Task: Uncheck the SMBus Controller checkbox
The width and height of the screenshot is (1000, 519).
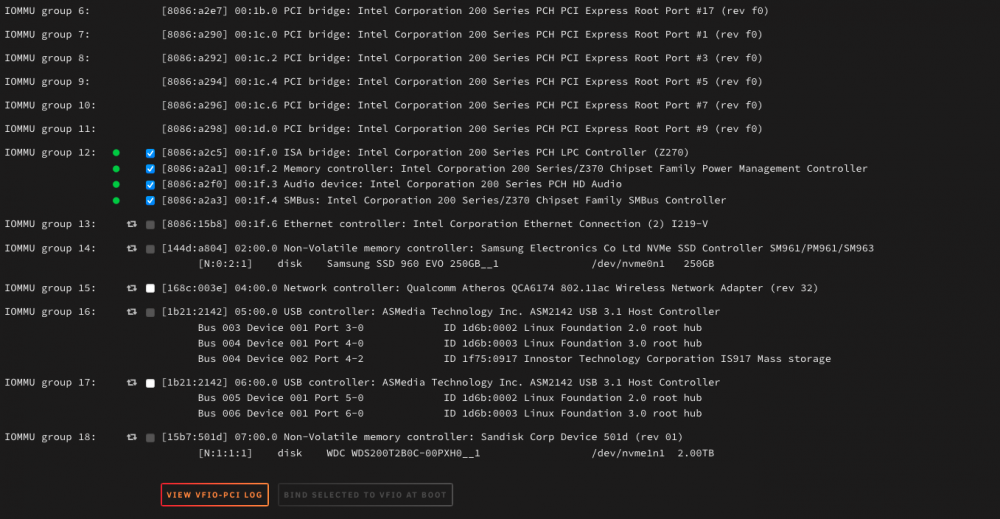Action: pyautogui.click(x=151, y=201)
